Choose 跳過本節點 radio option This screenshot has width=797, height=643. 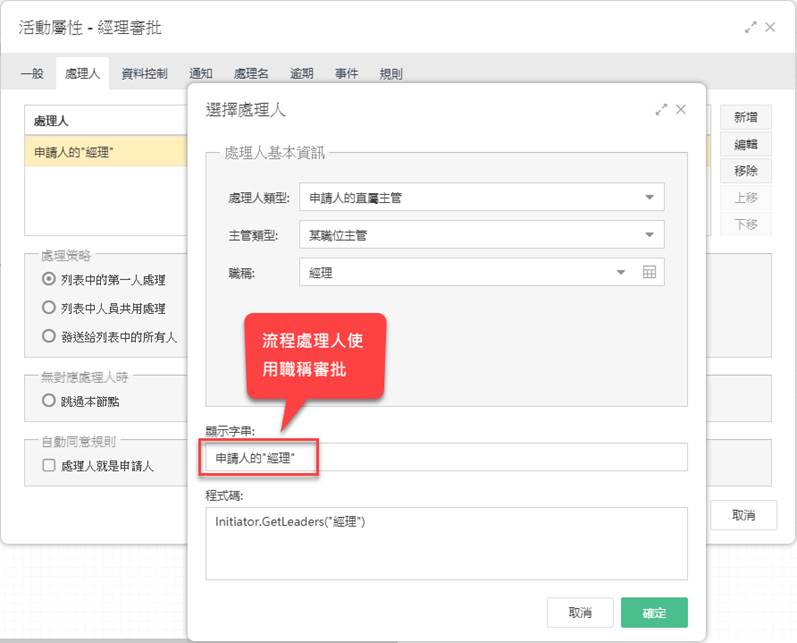click(x=49, y=401)
